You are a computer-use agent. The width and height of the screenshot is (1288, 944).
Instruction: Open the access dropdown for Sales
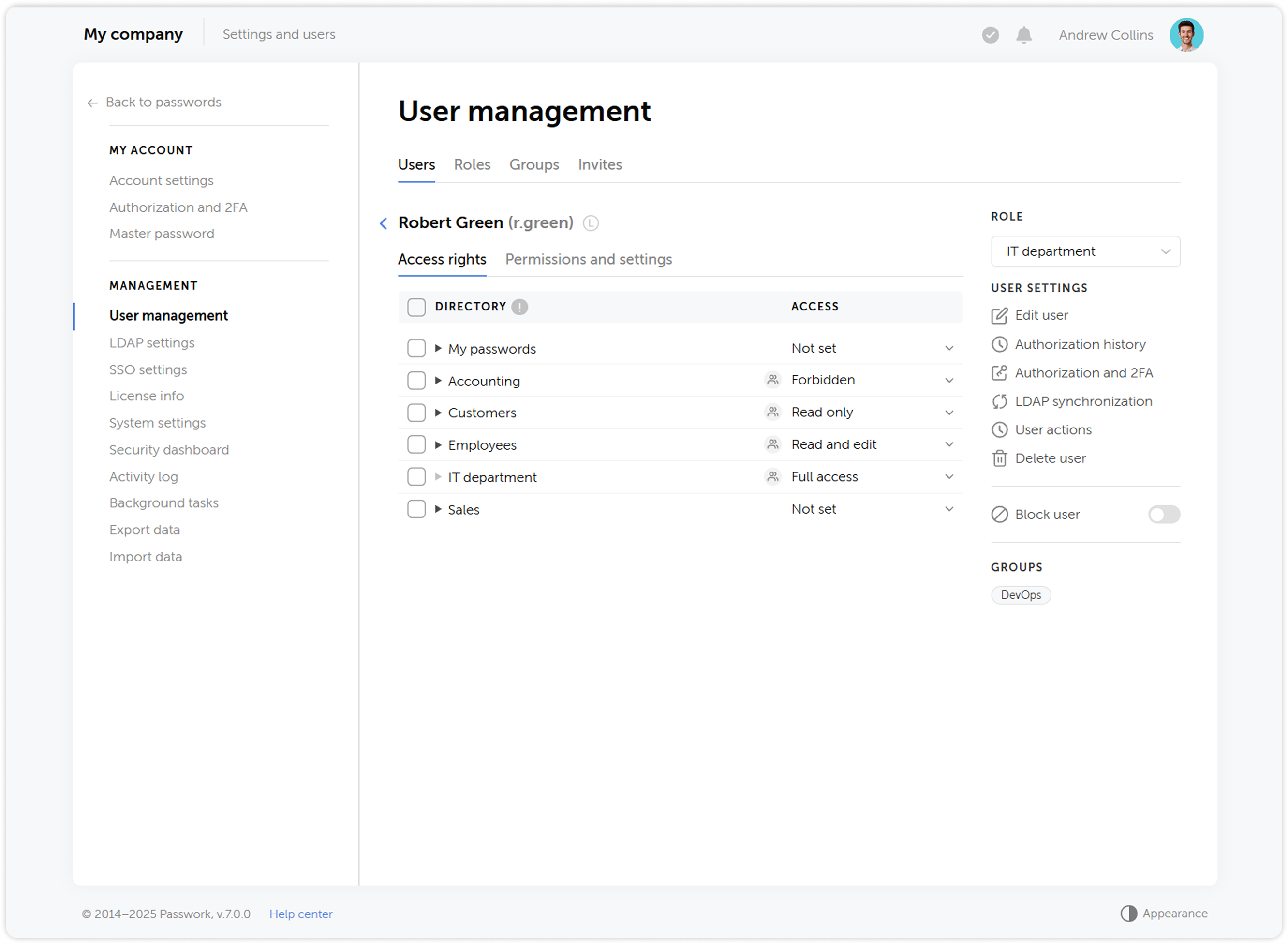tap(949, 509)
